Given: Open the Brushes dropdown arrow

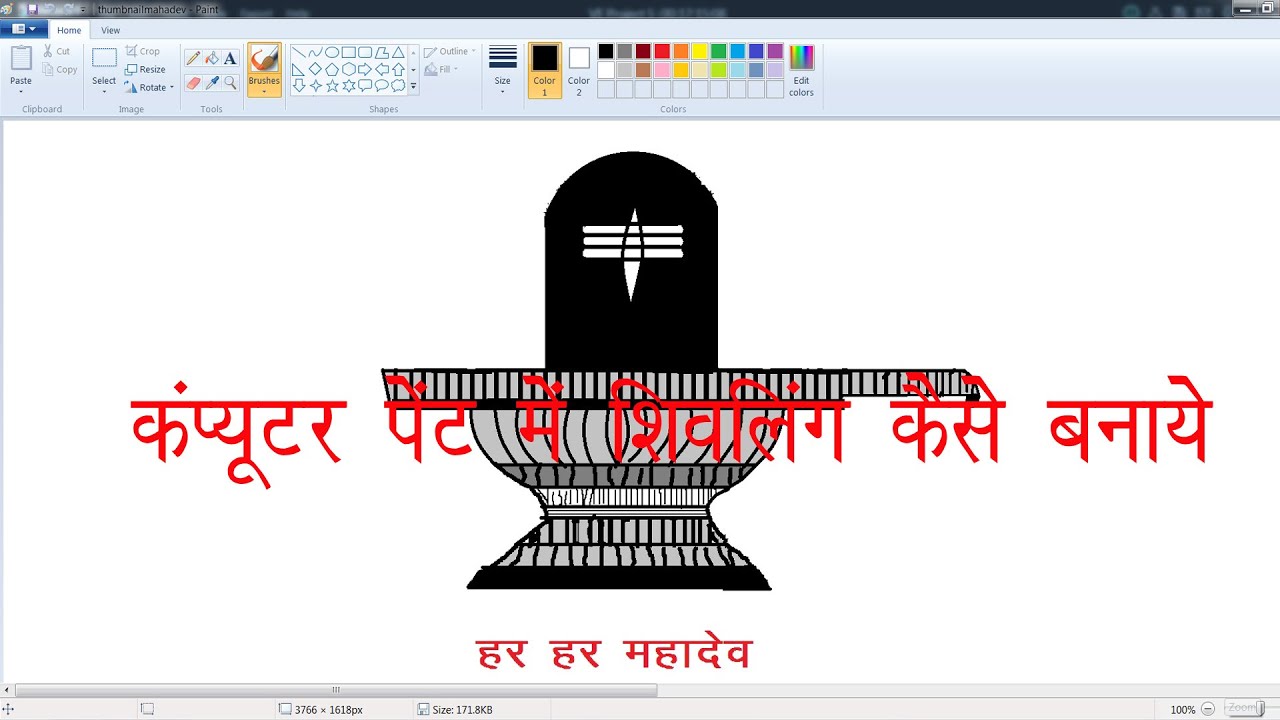Looking at the screenshot, I should click(x=264, y=91).
